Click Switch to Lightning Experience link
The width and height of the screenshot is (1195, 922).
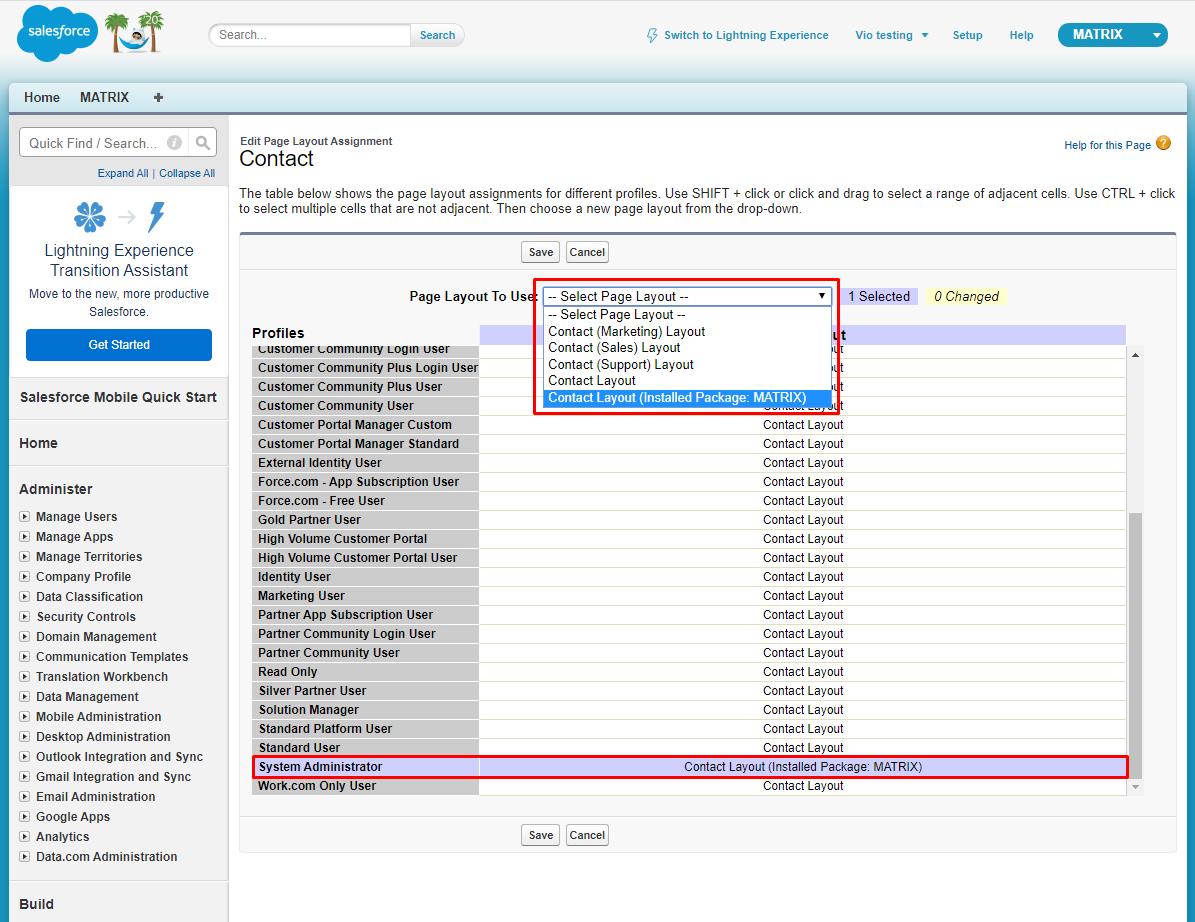tap(745, 35)
